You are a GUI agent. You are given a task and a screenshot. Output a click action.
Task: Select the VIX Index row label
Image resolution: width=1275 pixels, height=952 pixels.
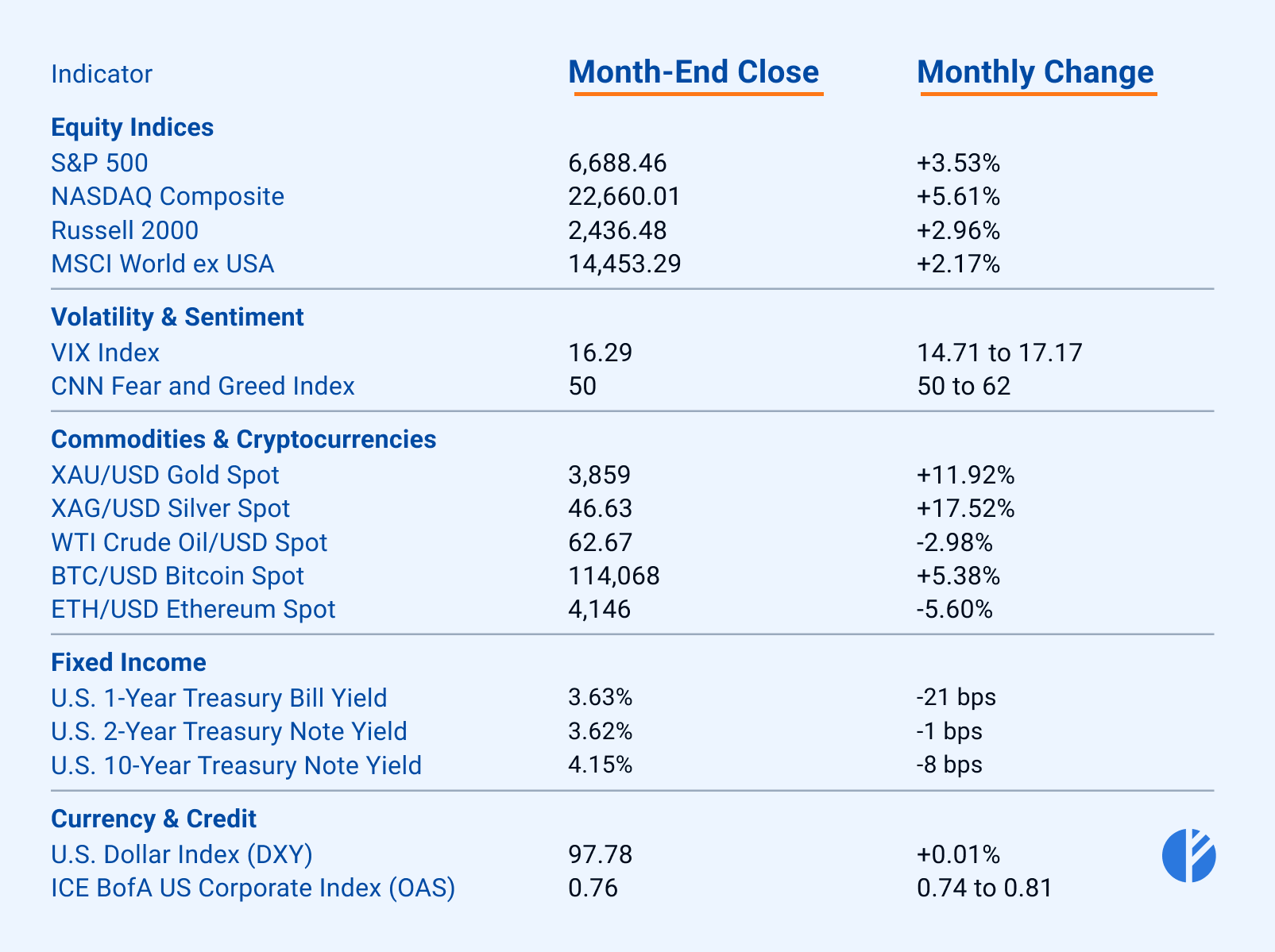coord(106,353)
